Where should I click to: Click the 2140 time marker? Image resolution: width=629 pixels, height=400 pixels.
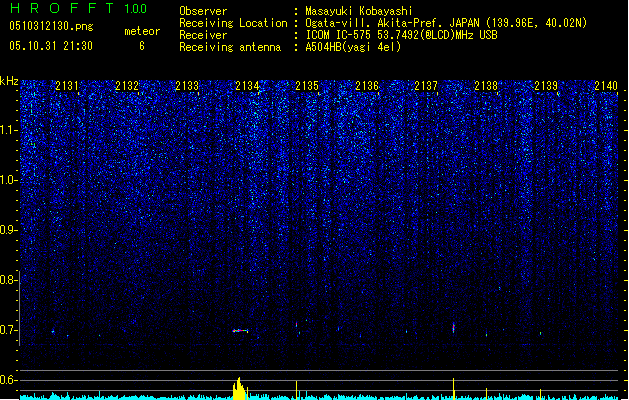606,86
